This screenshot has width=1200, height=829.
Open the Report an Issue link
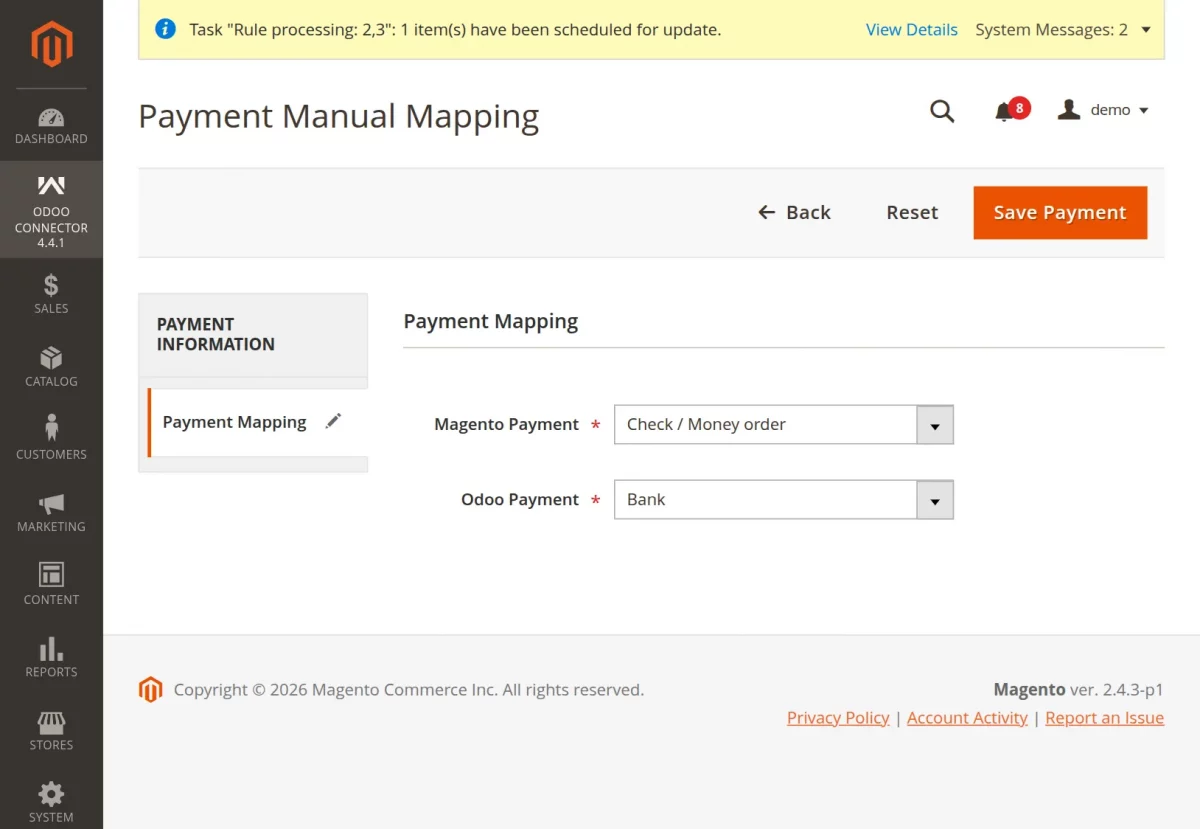point(1105,718)
